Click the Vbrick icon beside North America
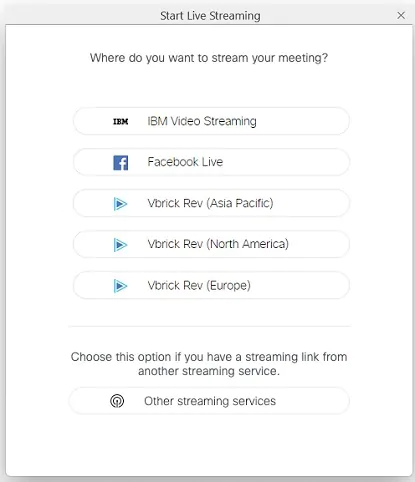Screen dimensions: 415x482 point(120,245)
